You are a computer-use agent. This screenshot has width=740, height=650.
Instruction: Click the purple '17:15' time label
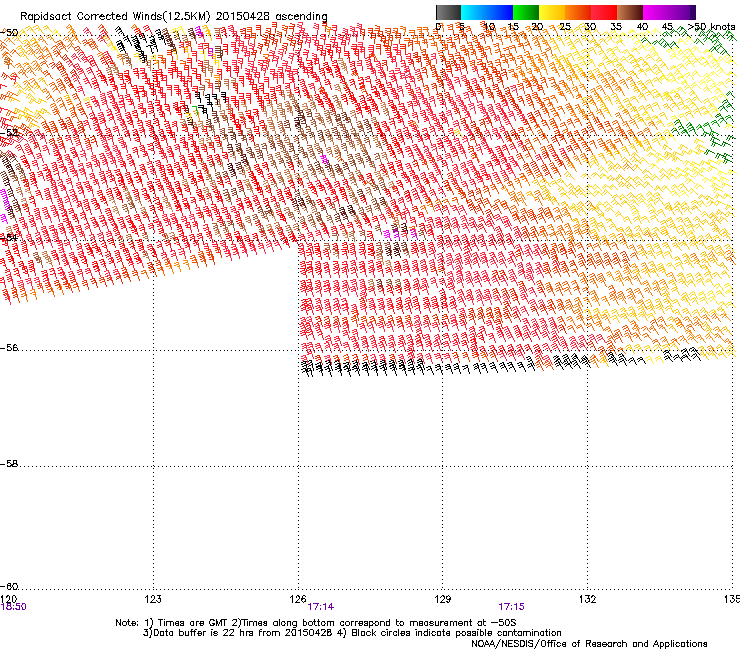[x=512, y=607]
